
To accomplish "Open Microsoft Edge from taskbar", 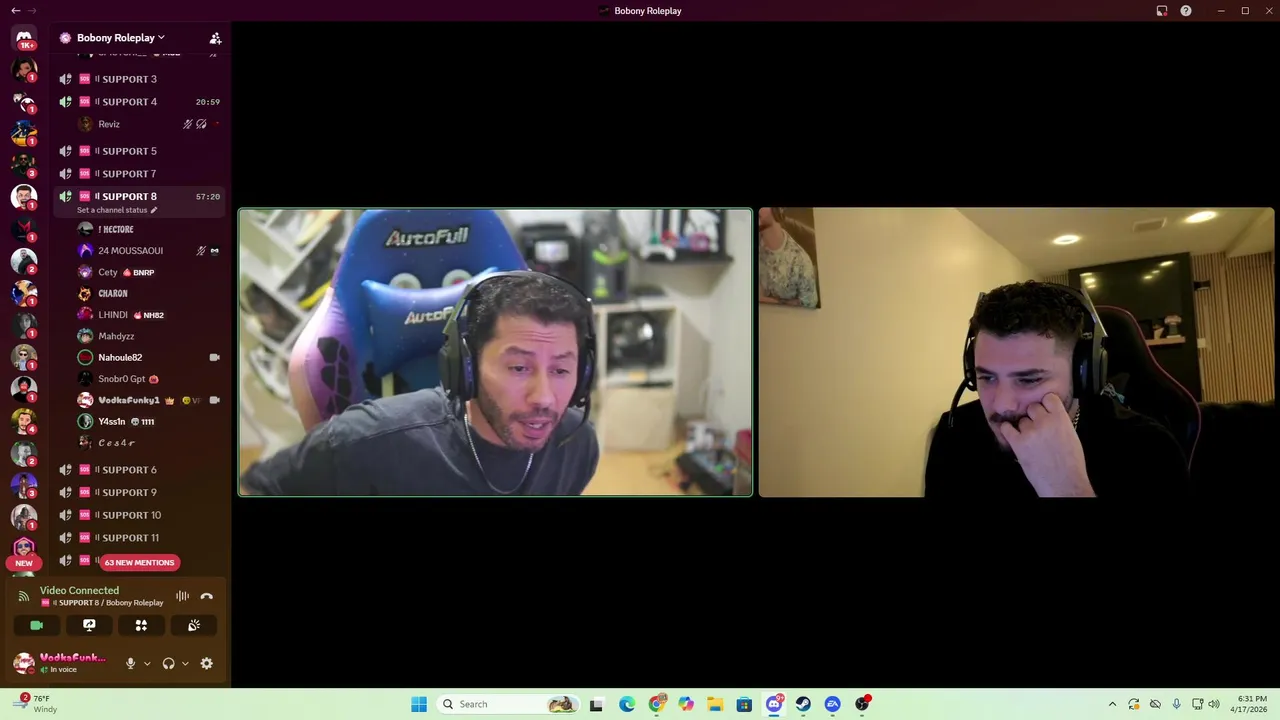I will pos(627,704).
